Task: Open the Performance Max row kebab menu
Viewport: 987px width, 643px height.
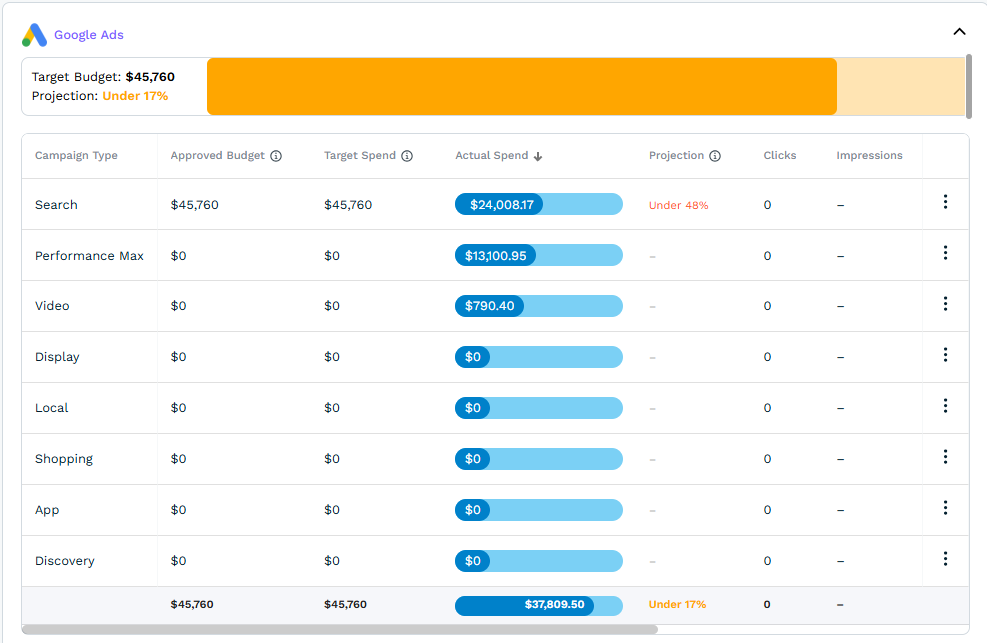Action: (945, 253)
